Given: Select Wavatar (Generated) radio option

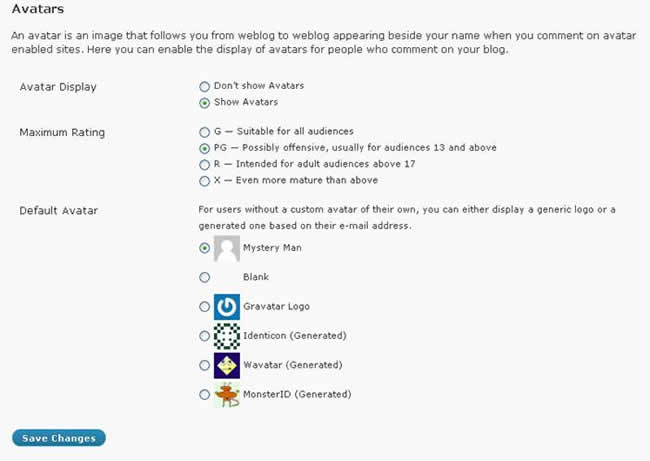Looking at the screenshot, I should coord(204,365).
